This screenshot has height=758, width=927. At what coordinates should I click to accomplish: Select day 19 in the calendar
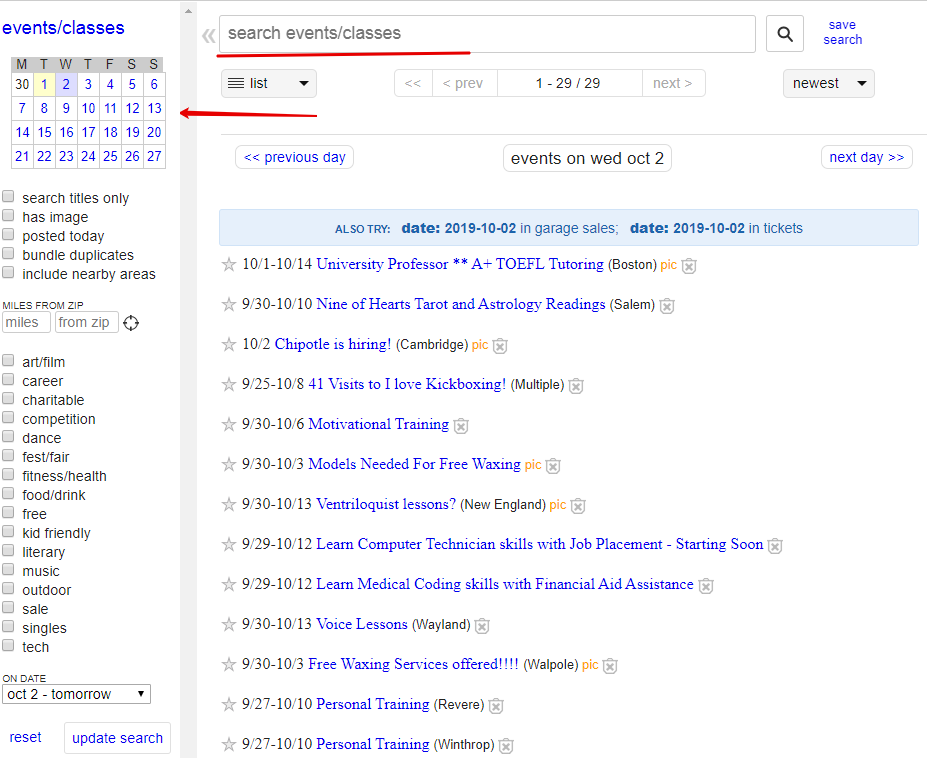point(132,132)
